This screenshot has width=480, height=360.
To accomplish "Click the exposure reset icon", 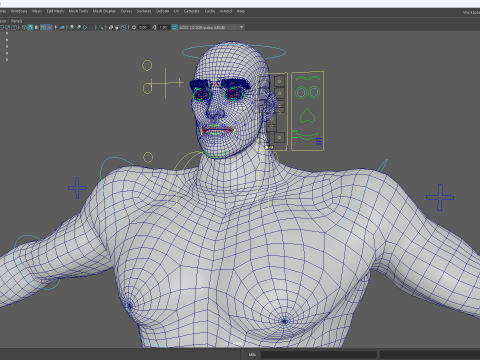I will click(x=134, y=27).
